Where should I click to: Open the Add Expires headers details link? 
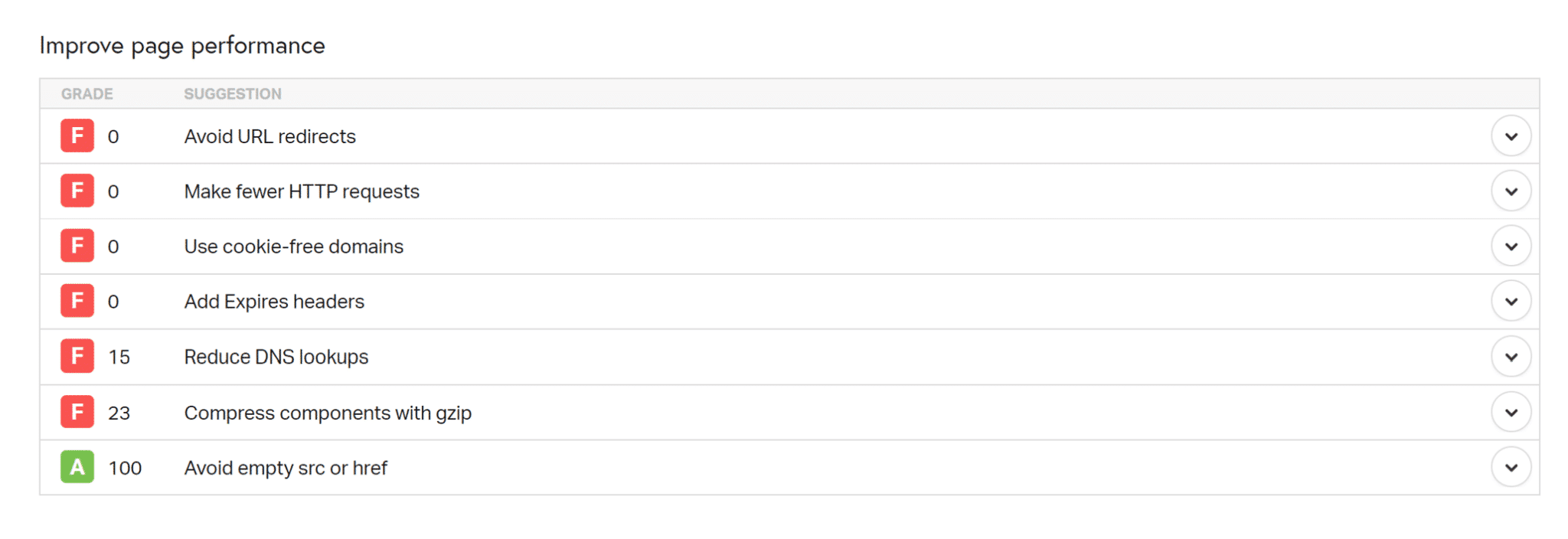click(273, 301)
